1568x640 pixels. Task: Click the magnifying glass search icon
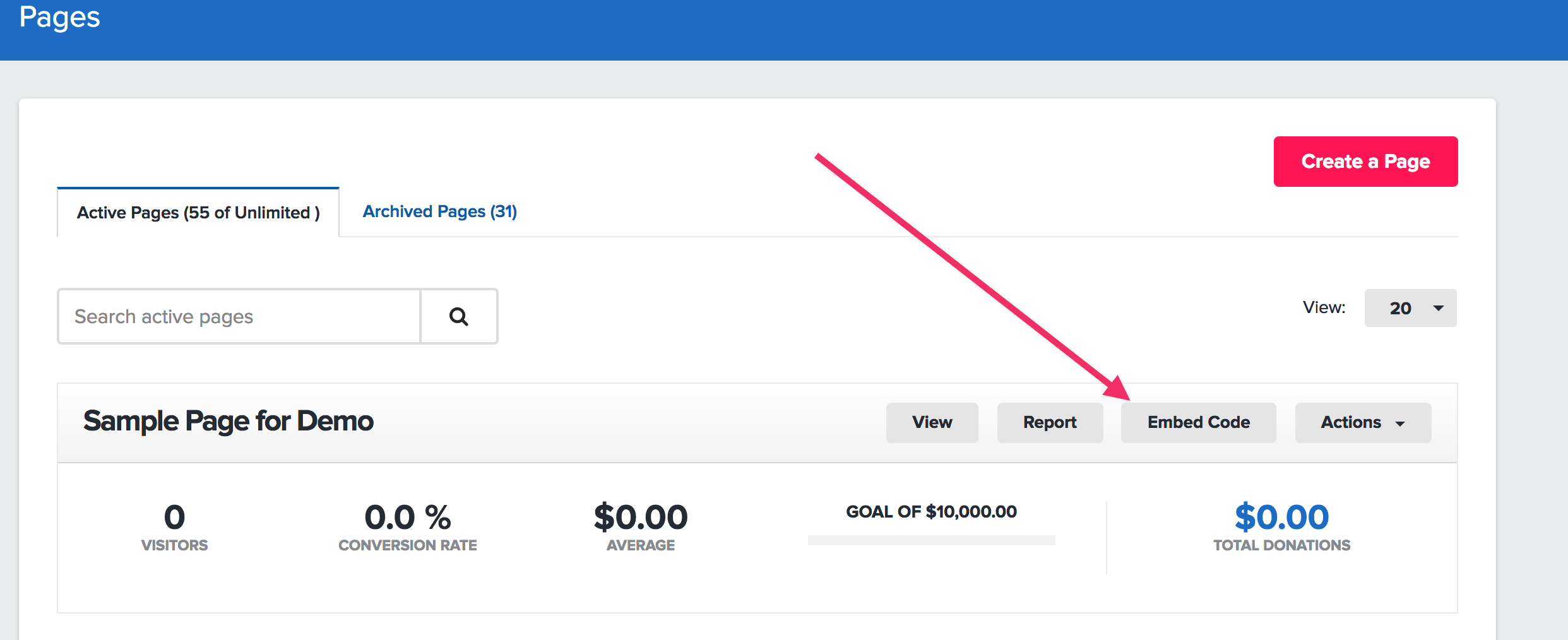459,316
